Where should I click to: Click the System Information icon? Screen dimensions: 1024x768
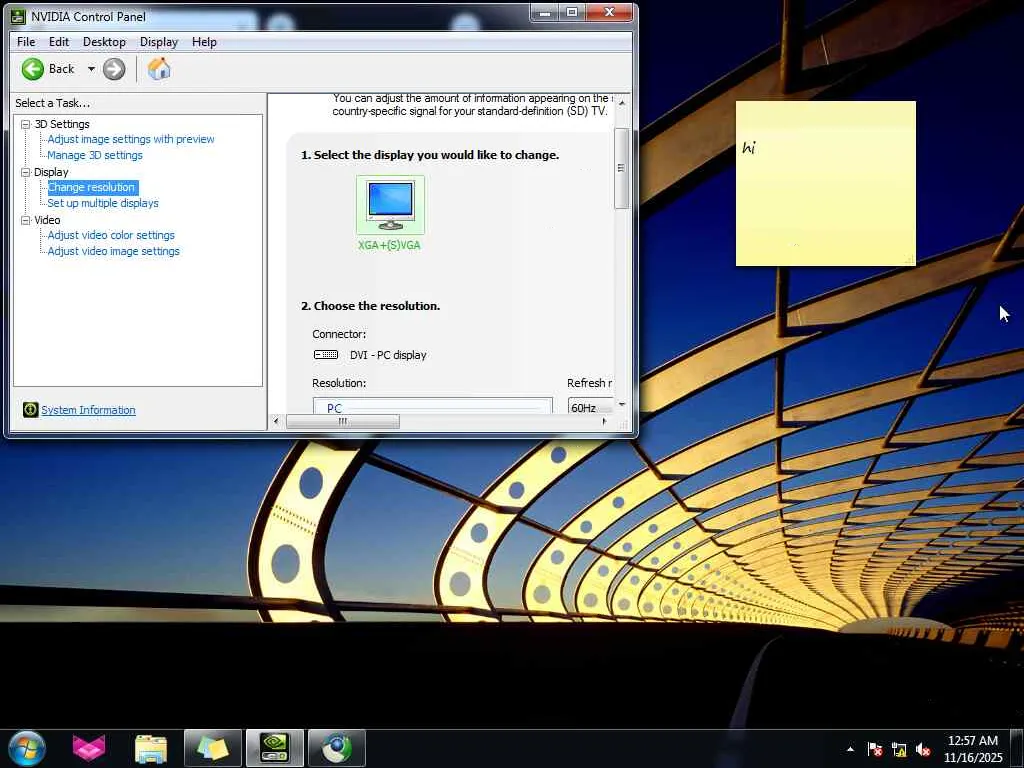tap(30, 409)
